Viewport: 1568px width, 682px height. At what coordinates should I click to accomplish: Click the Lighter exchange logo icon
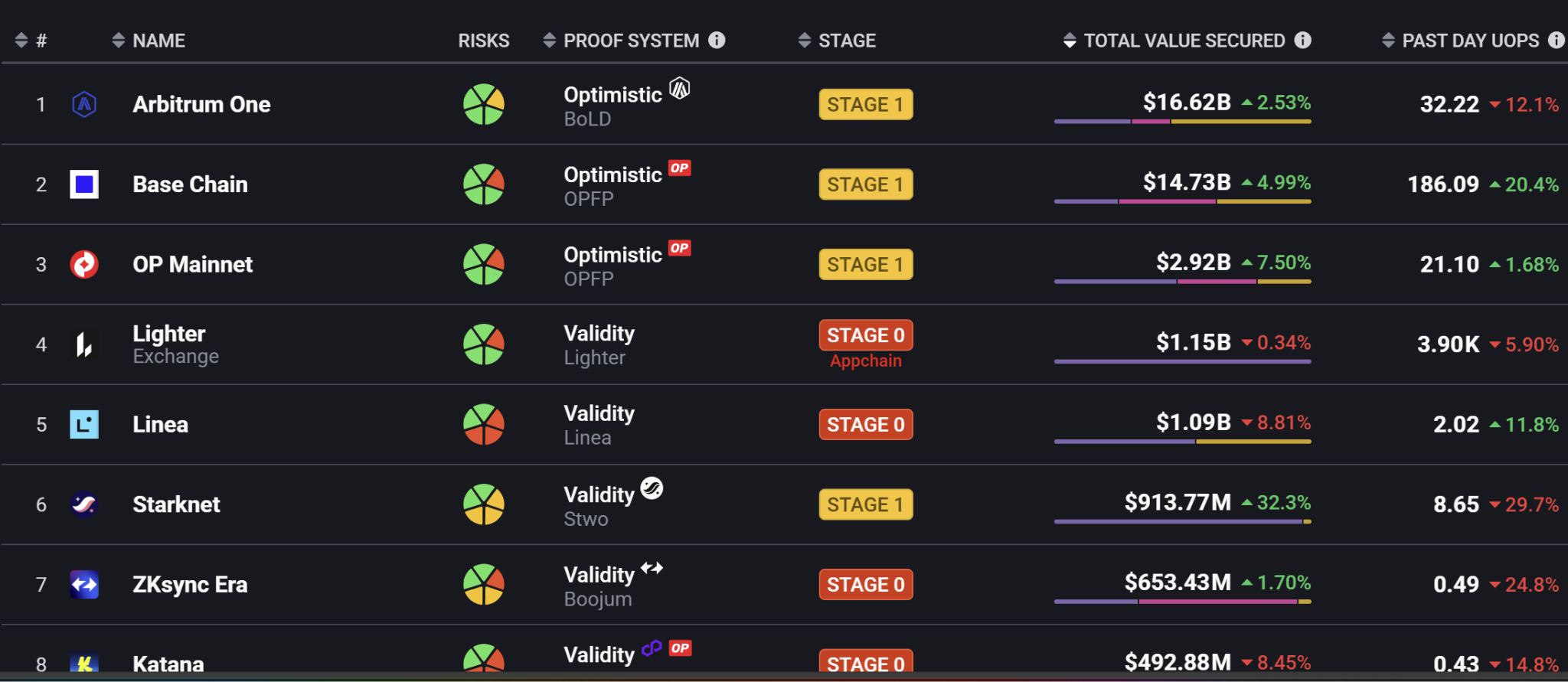[84, 344]
